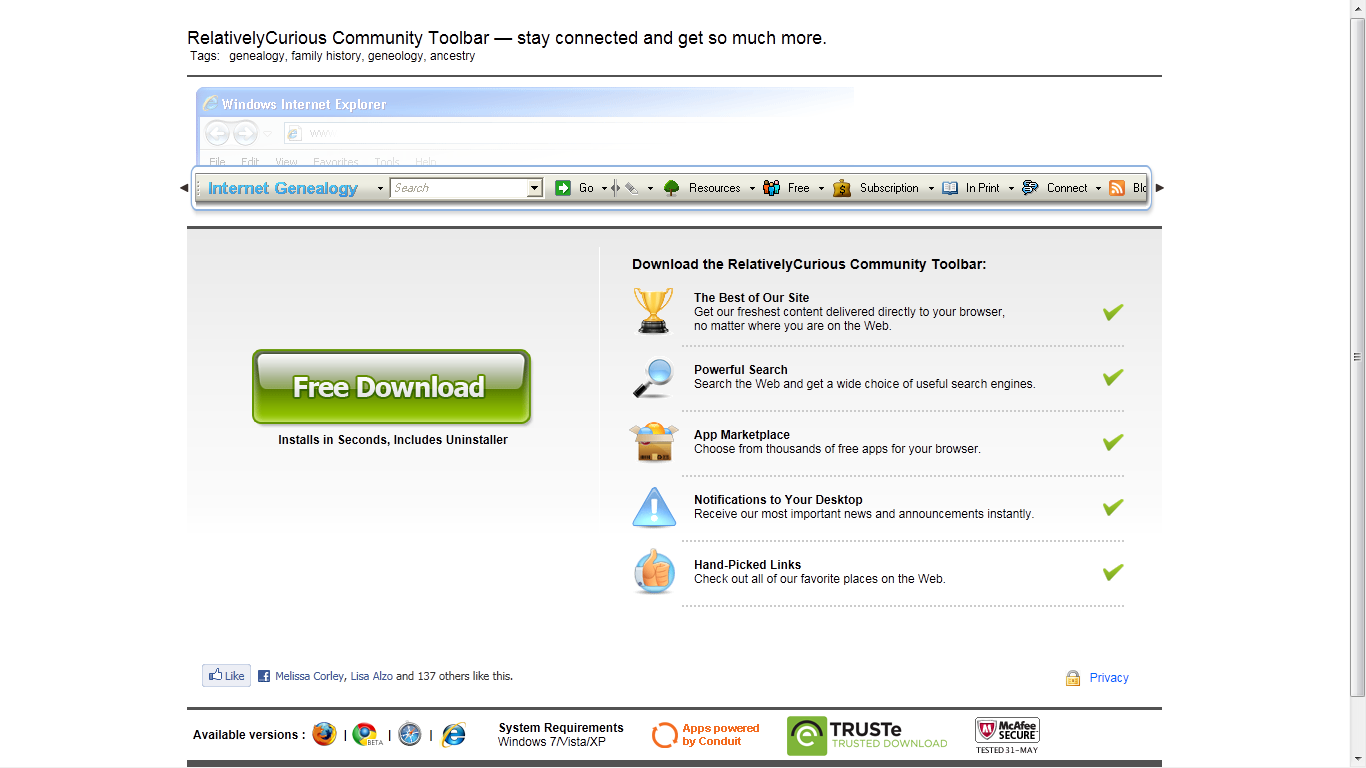The image size is (1366, 768).
Task: Click the highlighter pen toolbar icon
Action: [x=631, y=188]
